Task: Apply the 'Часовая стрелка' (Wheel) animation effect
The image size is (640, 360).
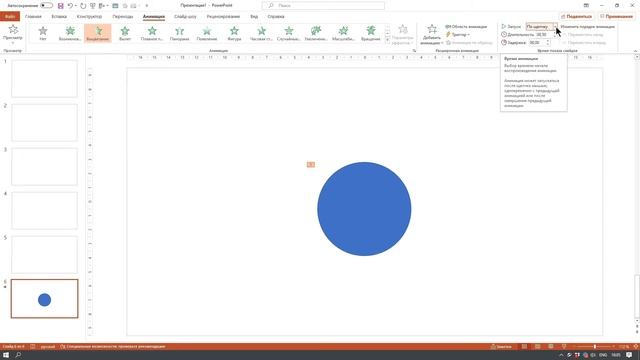Action: [262, 33]
